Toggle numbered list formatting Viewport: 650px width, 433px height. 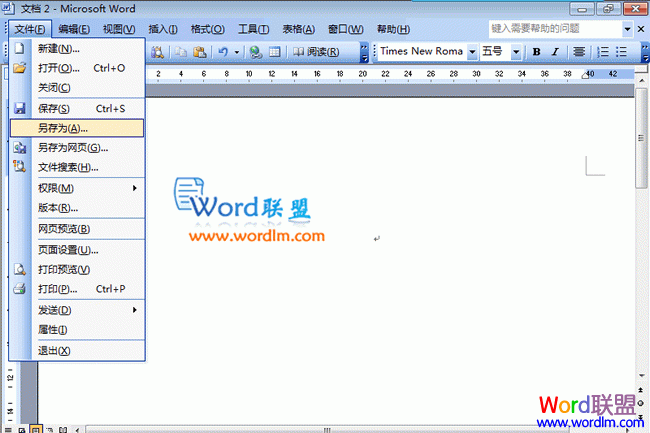tap(603, 52)
